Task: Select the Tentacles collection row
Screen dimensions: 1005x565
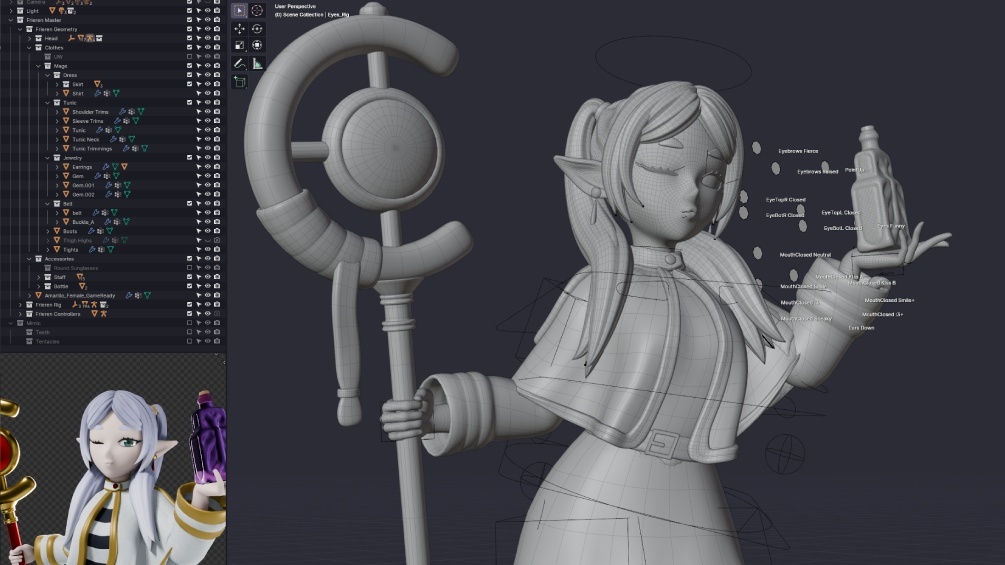Action: click(x=47, y=341)
